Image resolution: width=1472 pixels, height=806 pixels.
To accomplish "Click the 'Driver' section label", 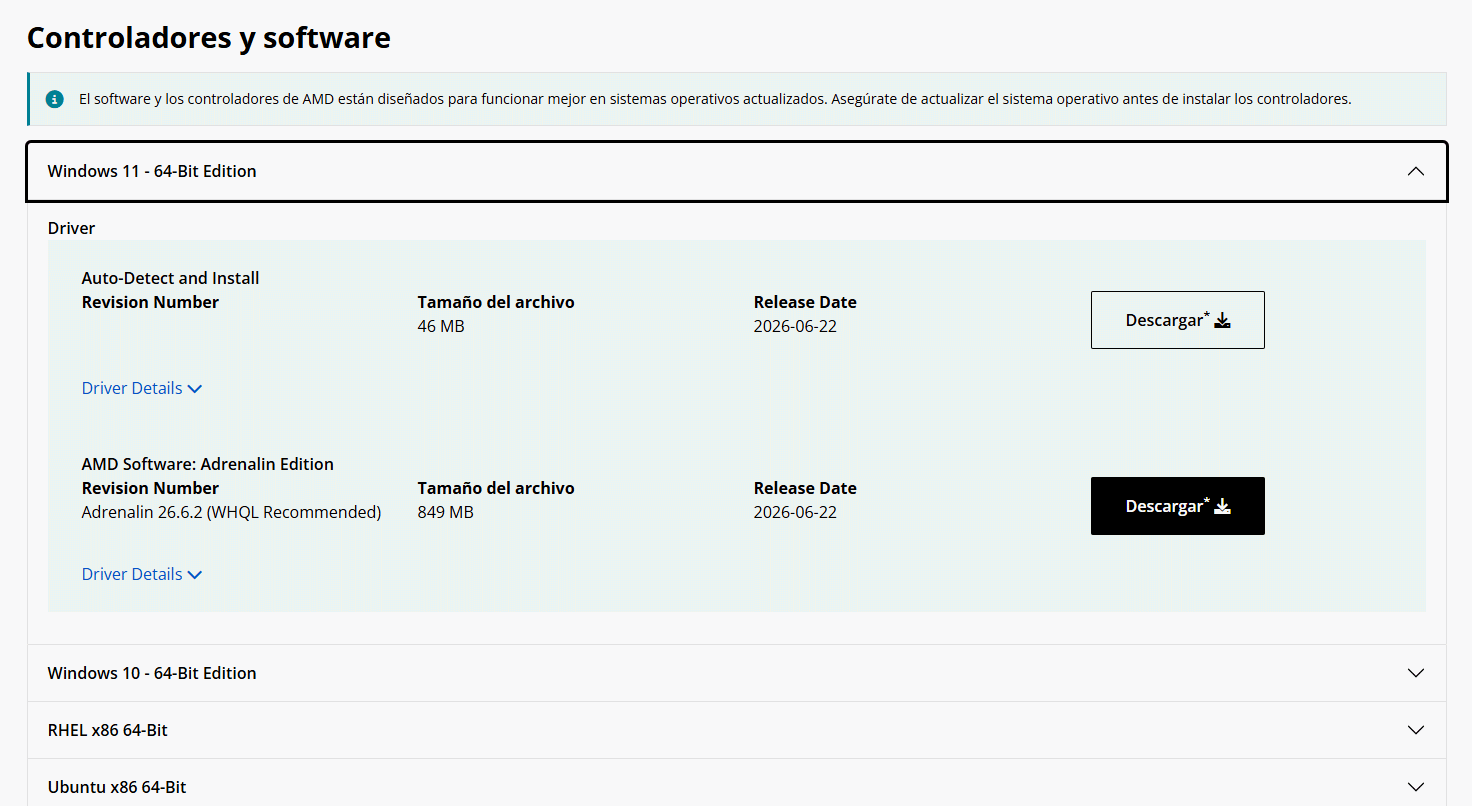I will (x=72, y=228).
